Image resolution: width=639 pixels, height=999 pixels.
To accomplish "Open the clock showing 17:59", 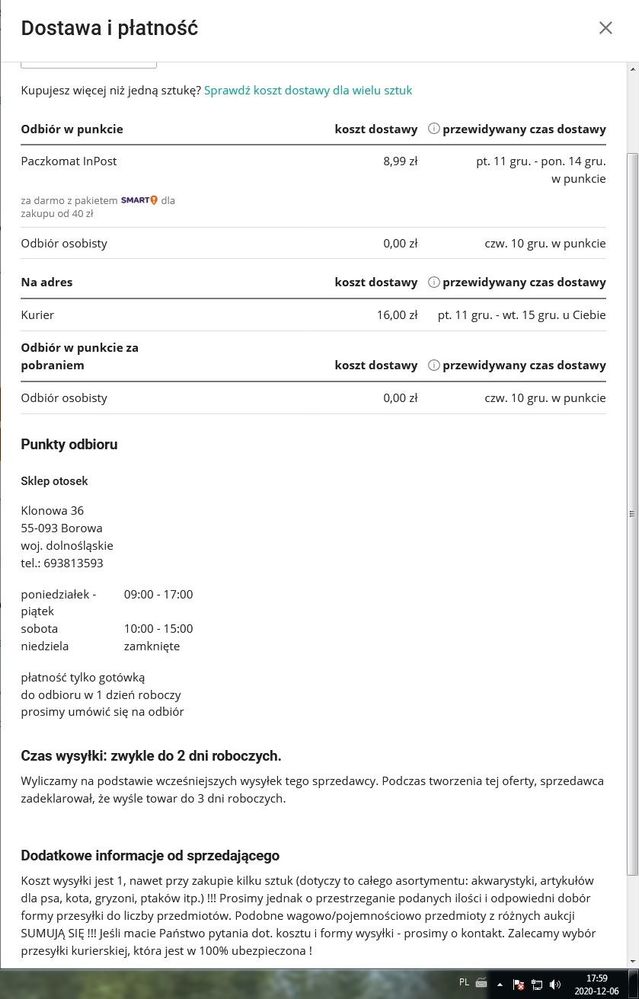I will coord(597,984).
